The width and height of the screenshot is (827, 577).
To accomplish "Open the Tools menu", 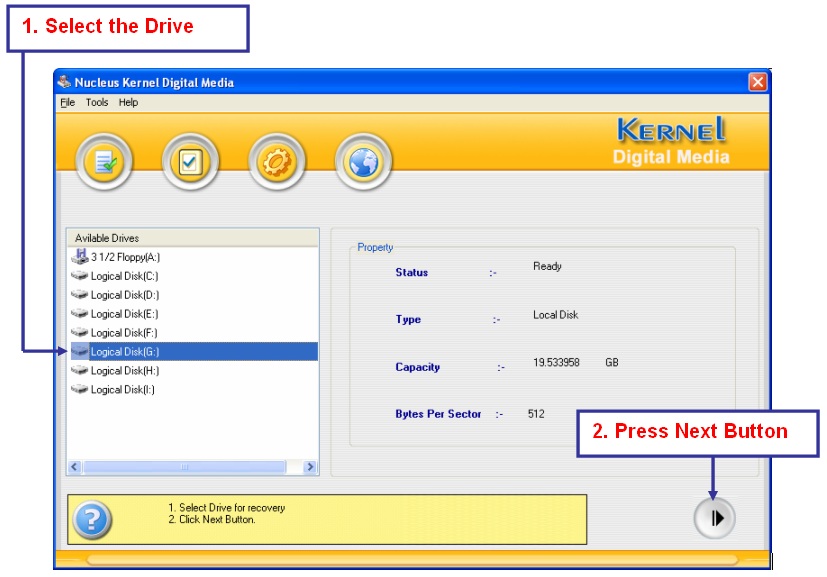I will pos(97,102).
